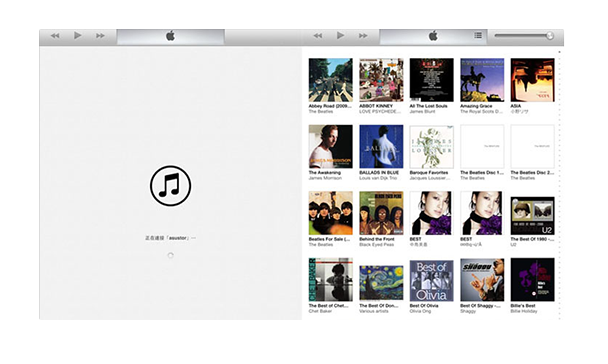Open the ABBOT KINNEY album cover

[x=381, y=80]
